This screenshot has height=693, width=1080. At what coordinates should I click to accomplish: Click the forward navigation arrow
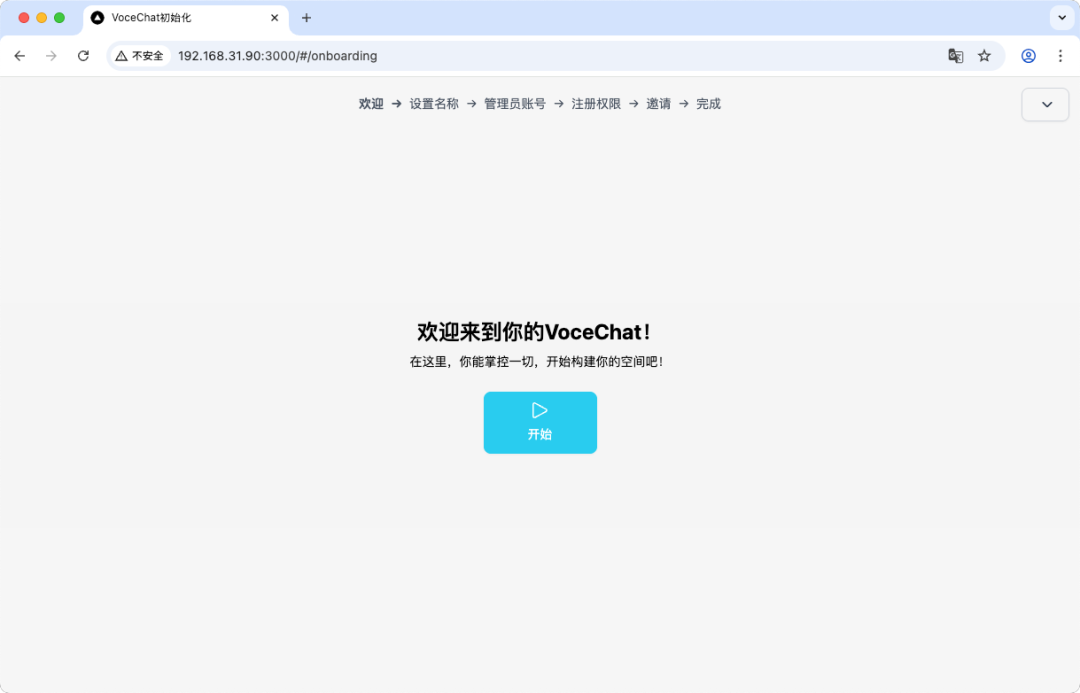point(51,56)
